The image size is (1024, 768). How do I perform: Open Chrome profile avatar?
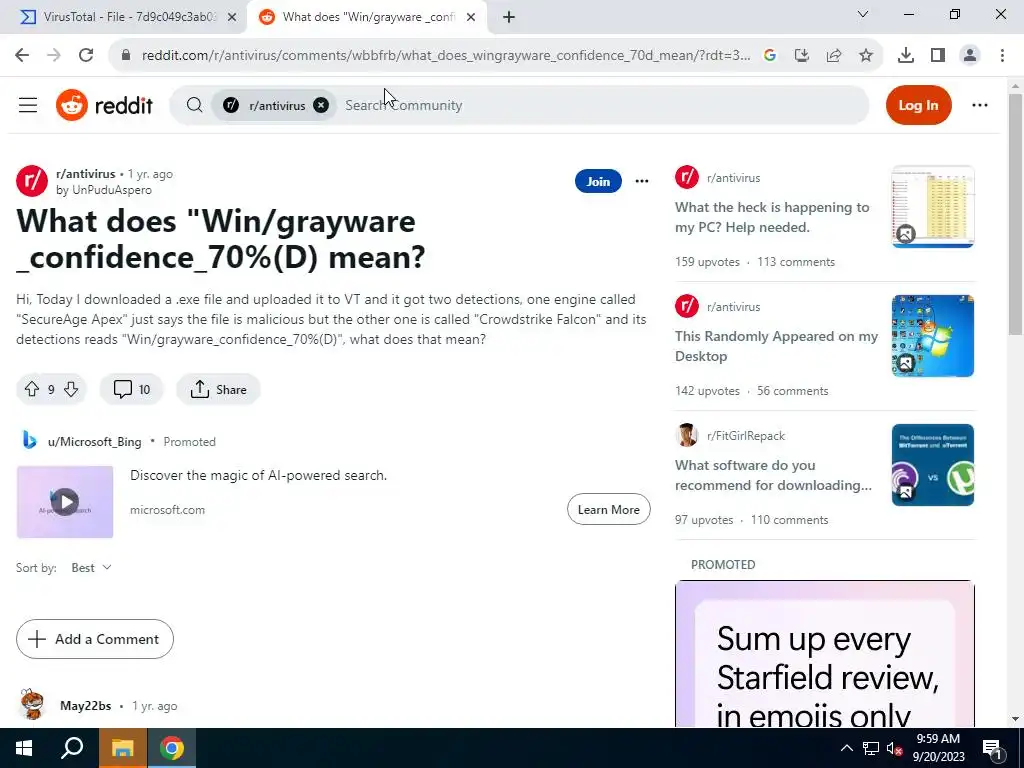(x=970, y=56)
